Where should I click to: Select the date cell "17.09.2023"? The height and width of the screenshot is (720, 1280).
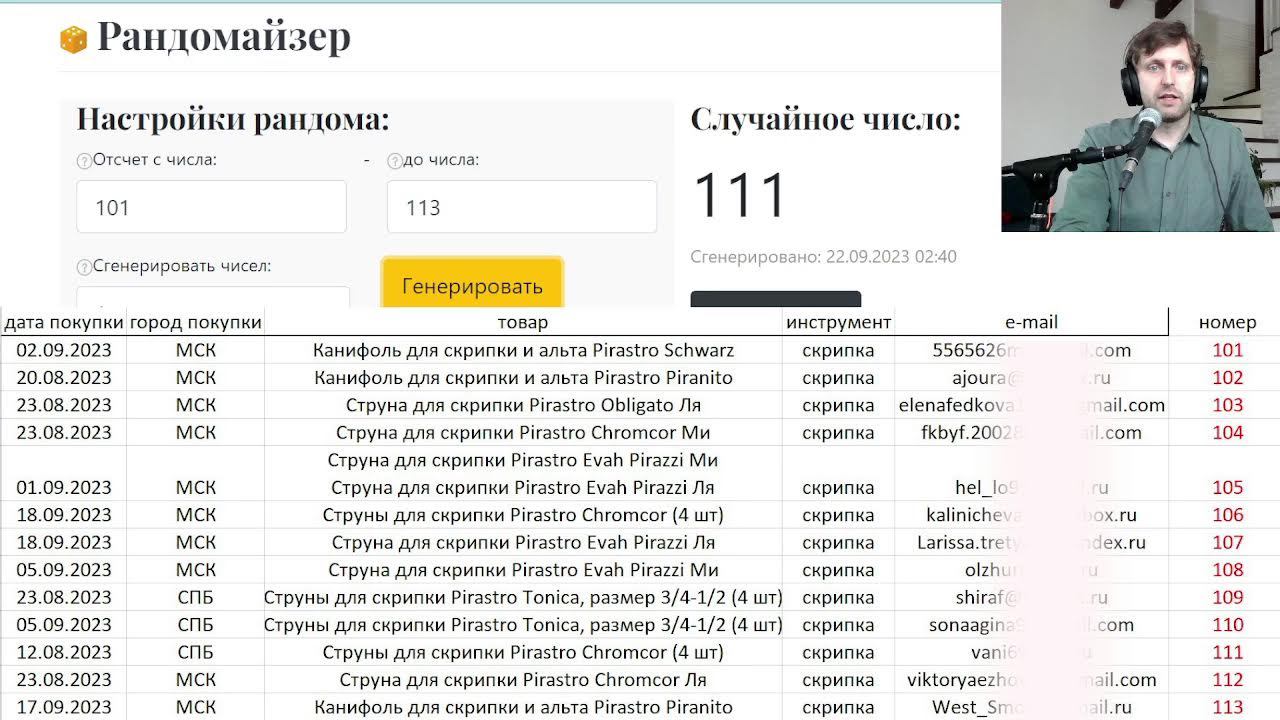click(x=64, y=707)
